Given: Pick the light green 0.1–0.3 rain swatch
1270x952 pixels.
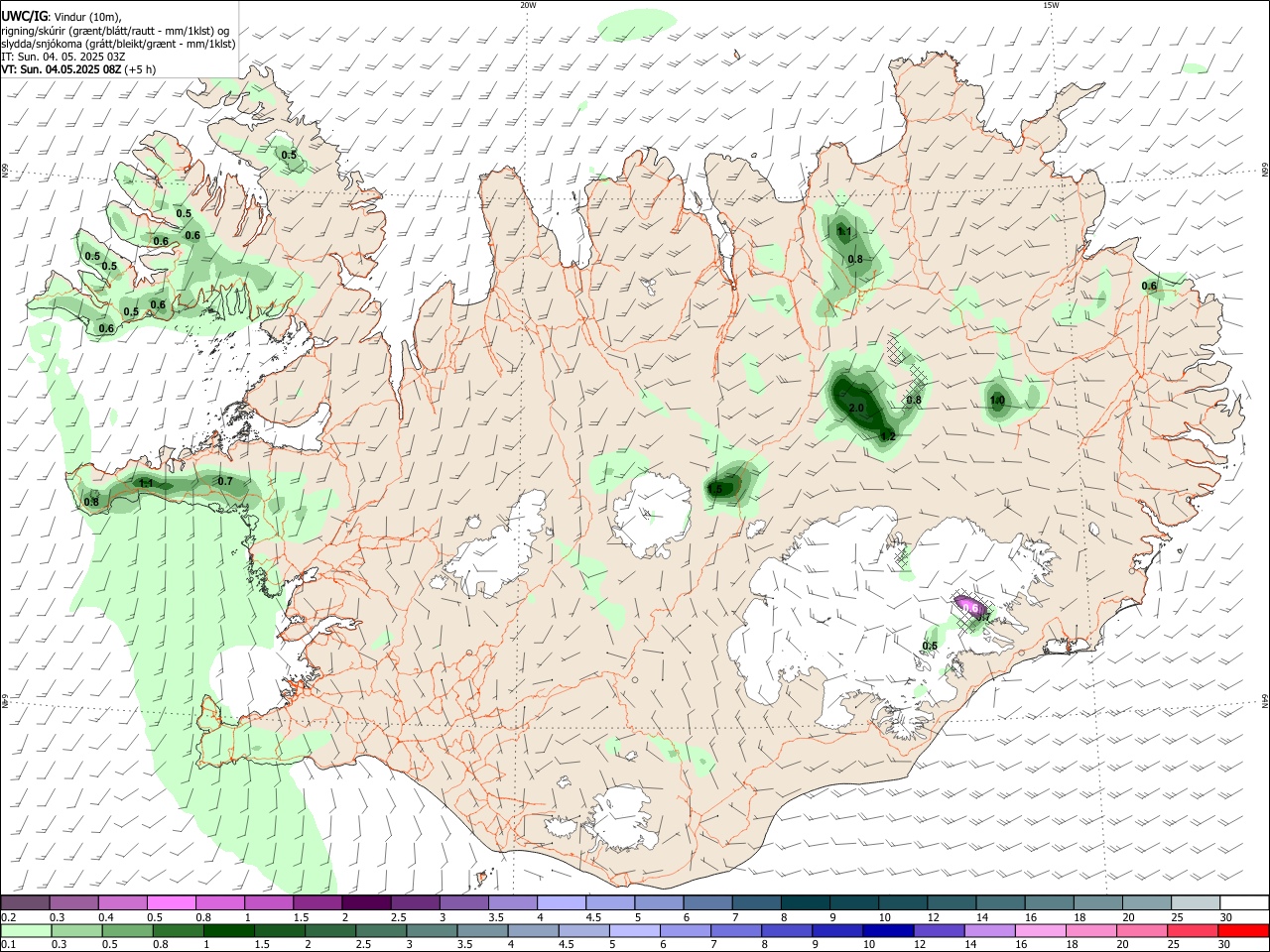Looking at the screenshot, I should 24,930.
